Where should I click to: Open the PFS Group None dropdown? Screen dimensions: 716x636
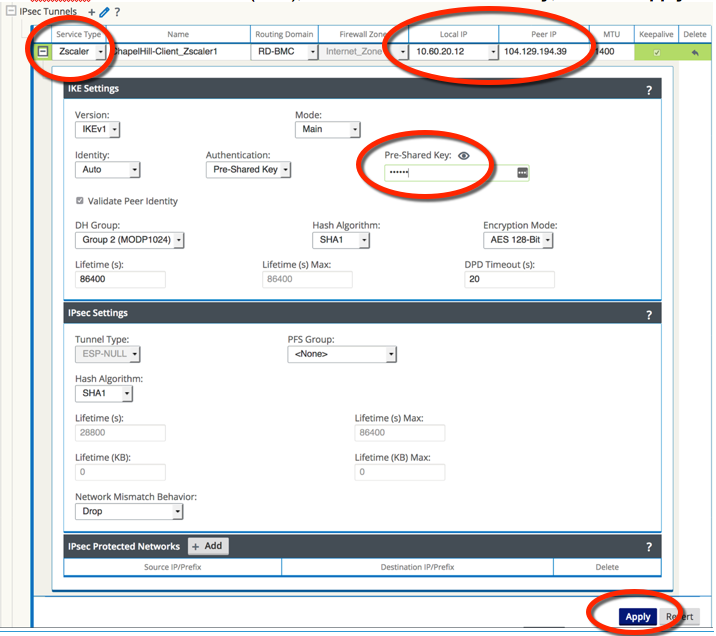[342, 354]
